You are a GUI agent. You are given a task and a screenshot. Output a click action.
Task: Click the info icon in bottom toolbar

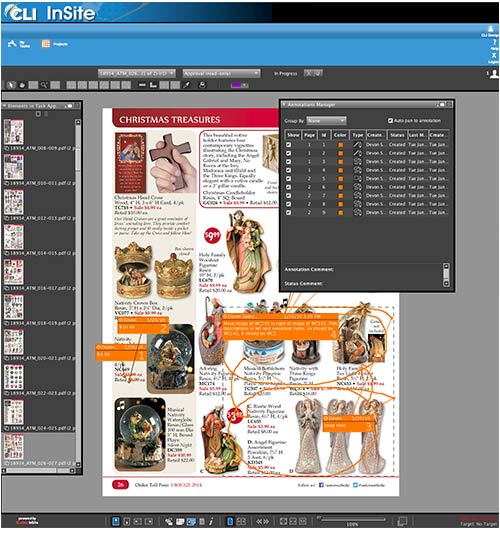point(211,521)
